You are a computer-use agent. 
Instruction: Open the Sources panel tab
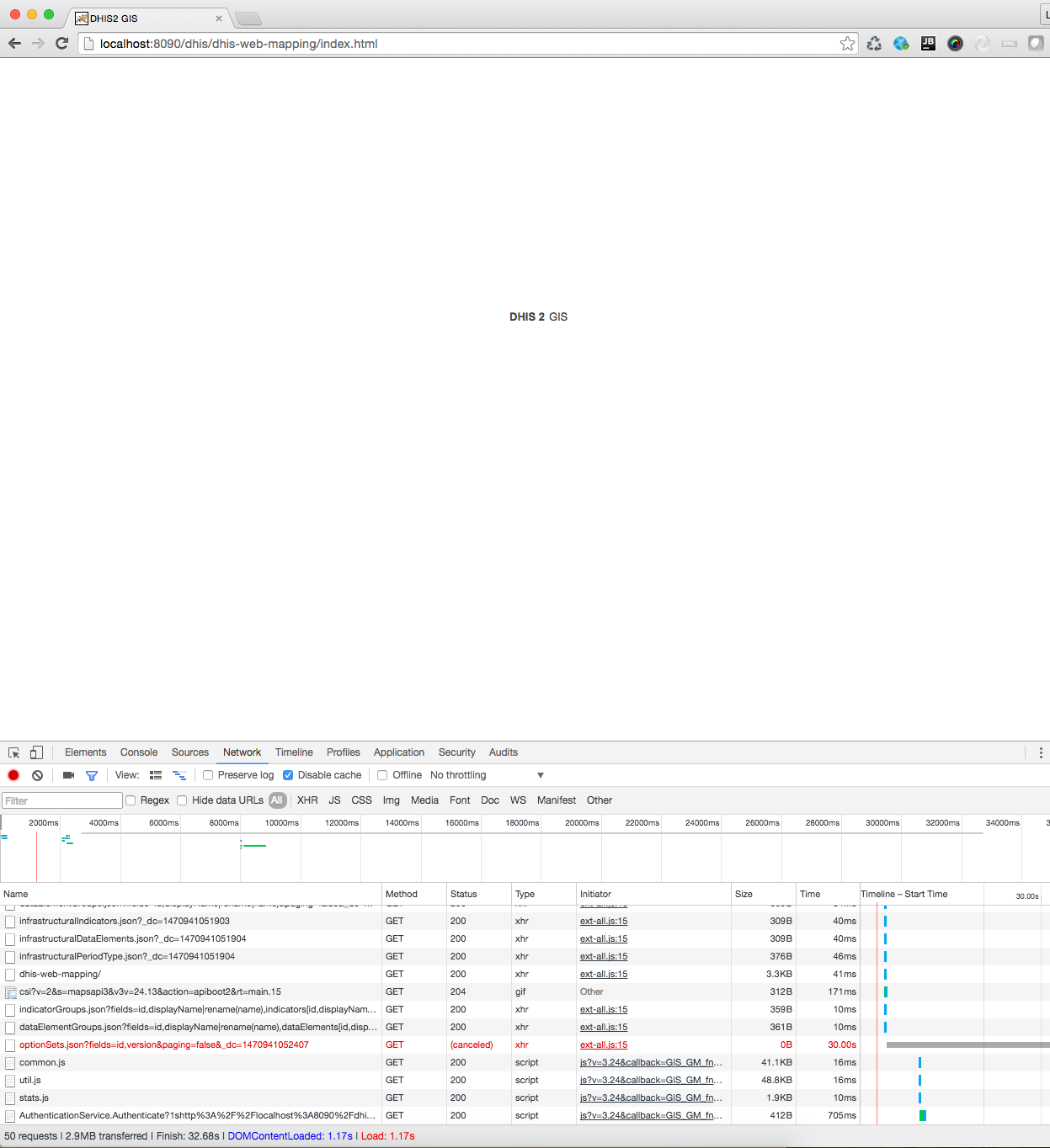pos(190,752)
